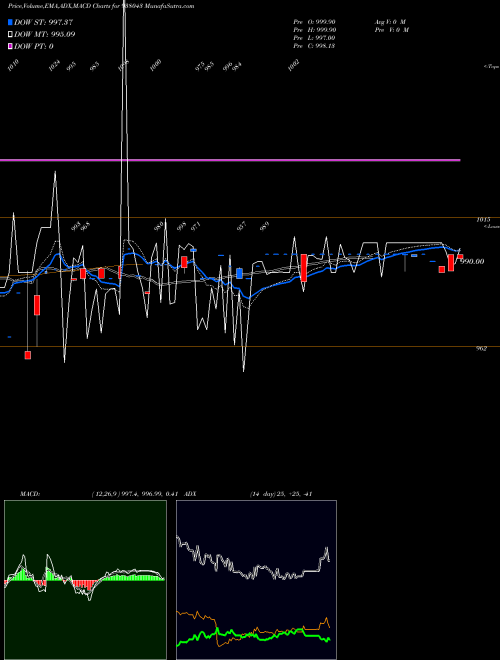The height and width of the screenshot is (660, 500).
Task: Click the 1015 price level label
Action: (x=483, y=220)
